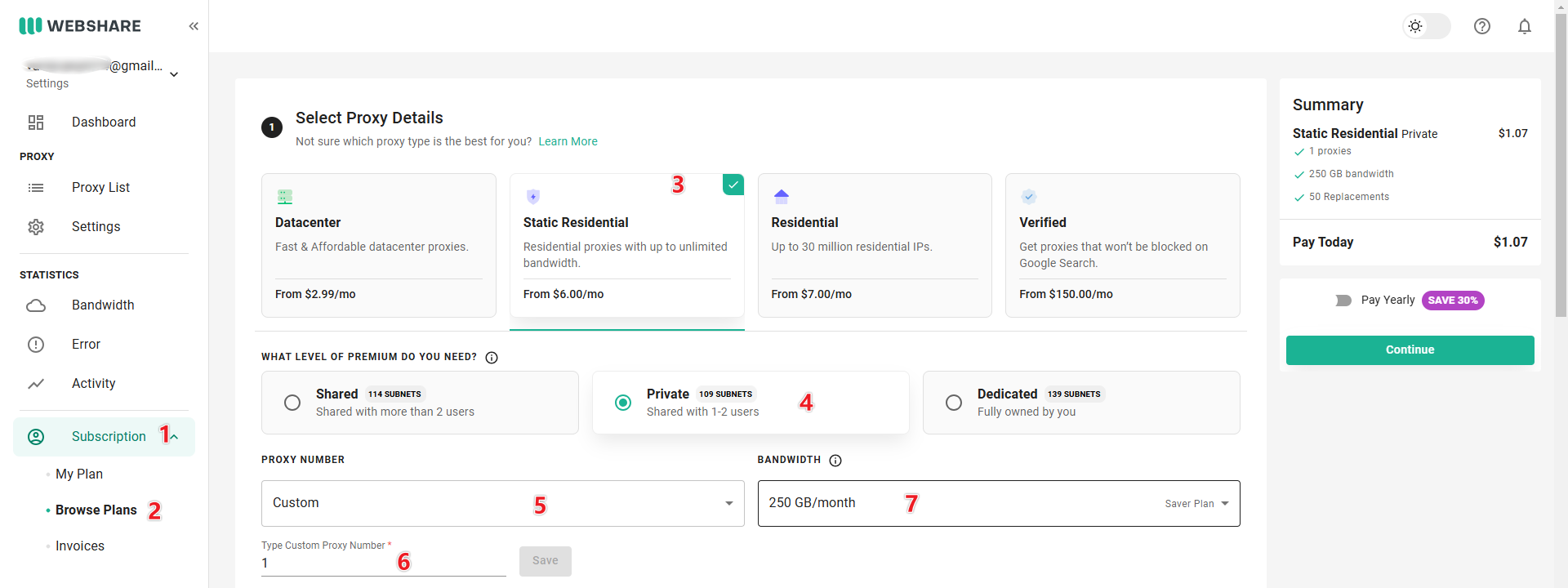Open Invoices submenu item
Screen dimensions: 1568x588
[80, 546]
